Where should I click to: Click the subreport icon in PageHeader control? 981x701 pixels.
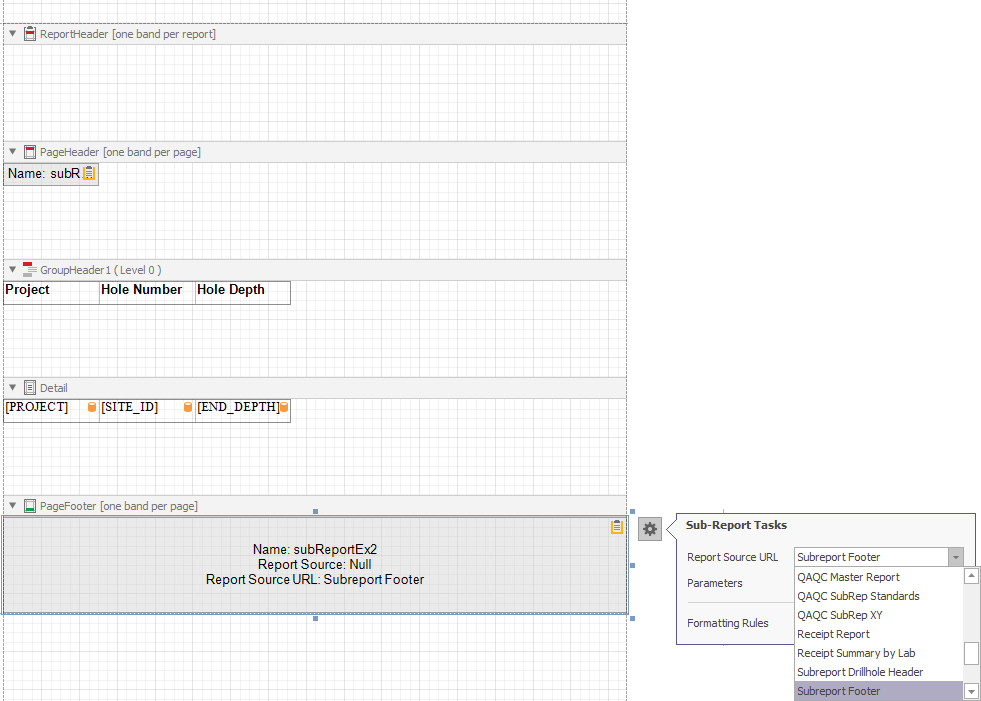coord(89,173)
